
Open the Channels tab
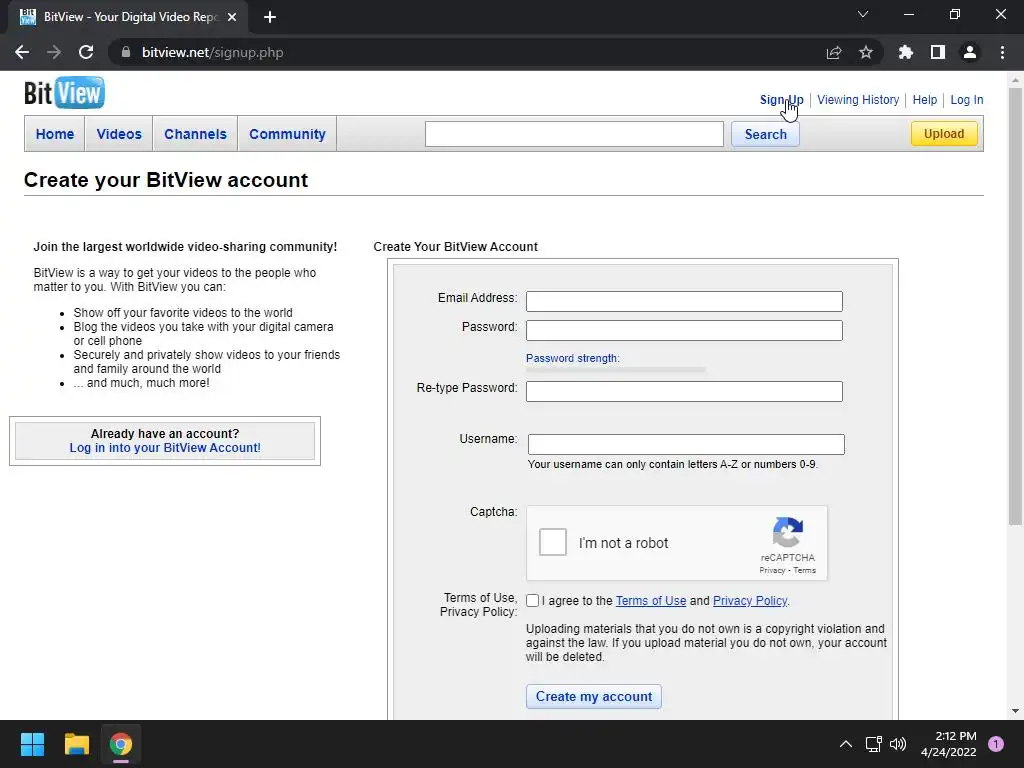[x=195, y=134]
